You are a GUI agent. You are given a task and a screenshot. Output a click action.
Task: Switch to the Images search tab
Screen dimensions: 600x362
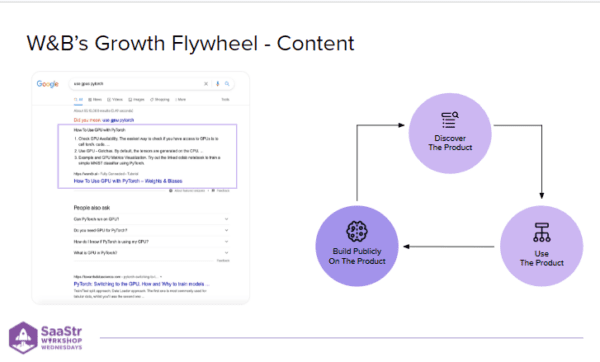pos(136,99)
